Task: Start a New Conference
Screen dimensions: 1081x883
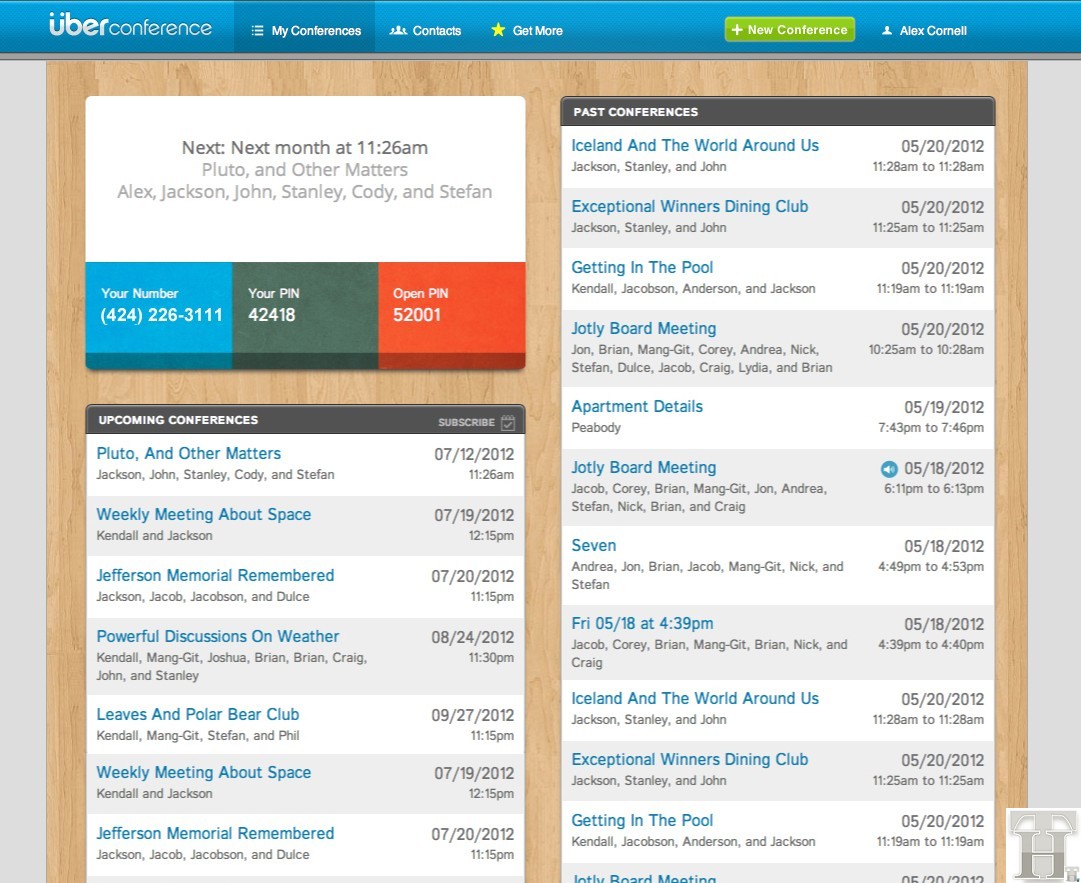Action: (789, 30)
